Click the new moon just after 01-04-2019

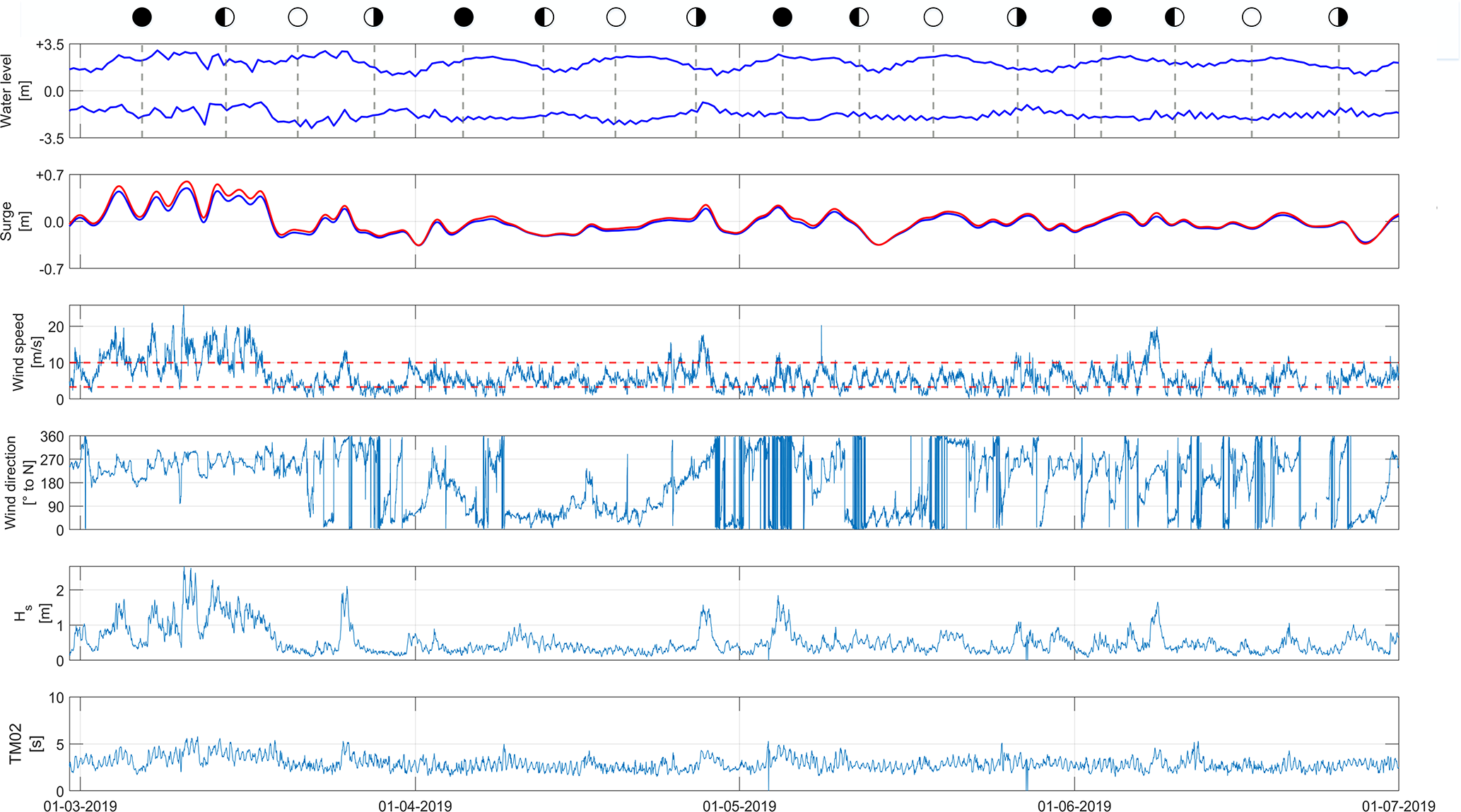[464, 17]
